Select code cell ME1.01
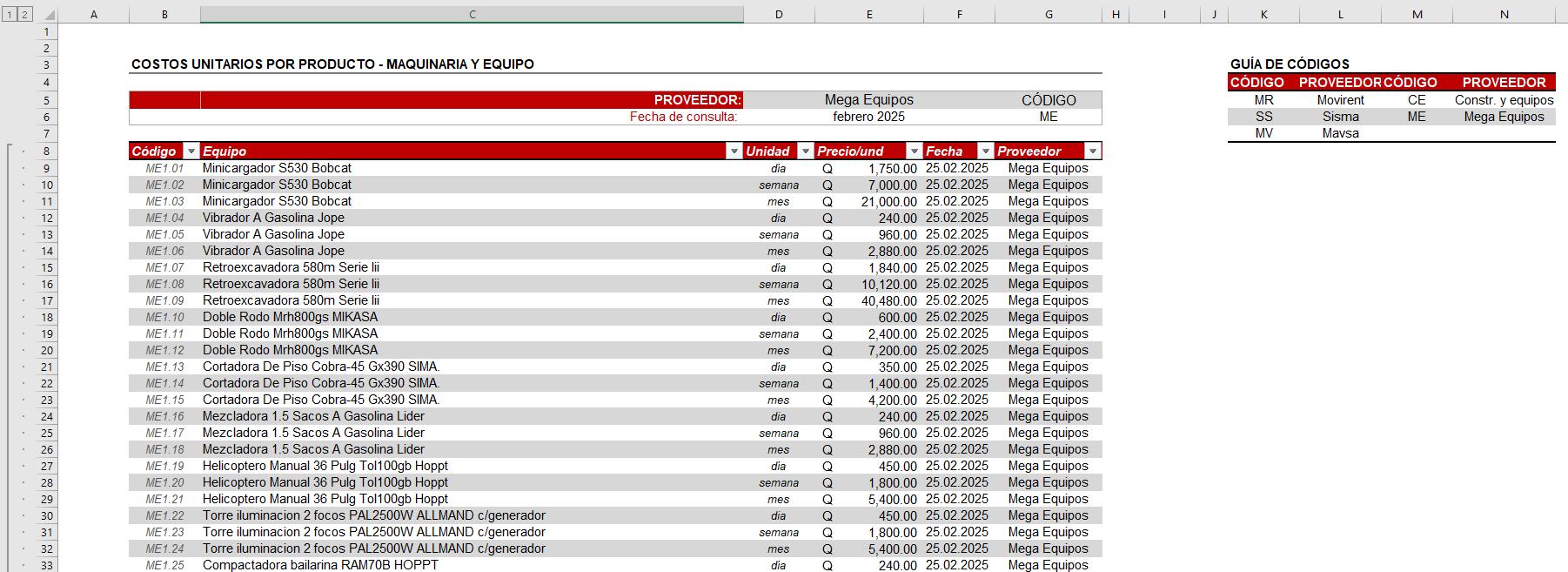Screen dimensions: 1568x572 164,168
